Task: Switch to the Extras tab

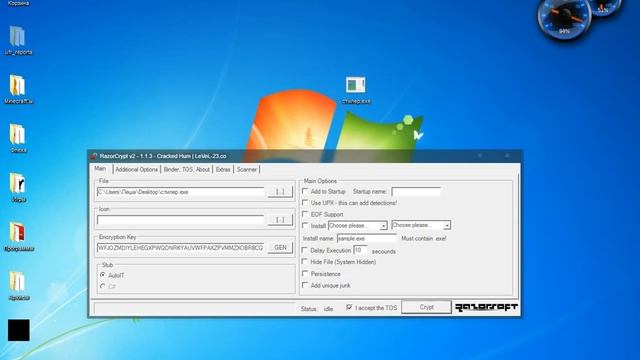Action: [223, 169]
